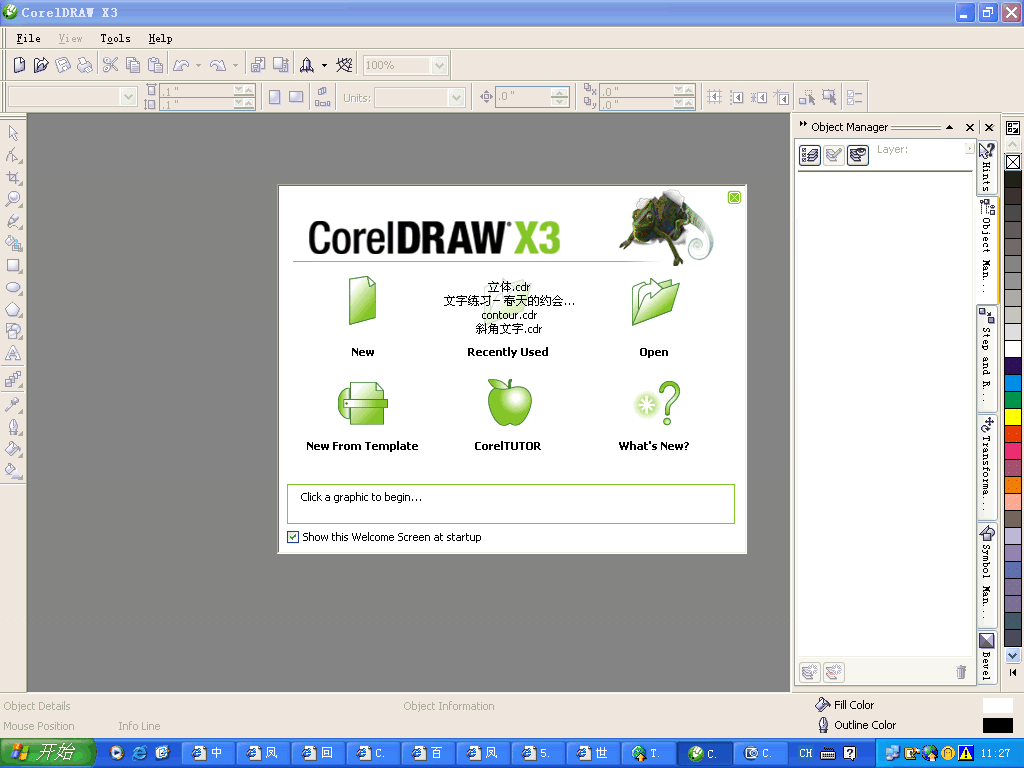Viewport: 1024px width, 768px height.
Task: Click the Open file toolbar icon
Action: click(41, 65)
